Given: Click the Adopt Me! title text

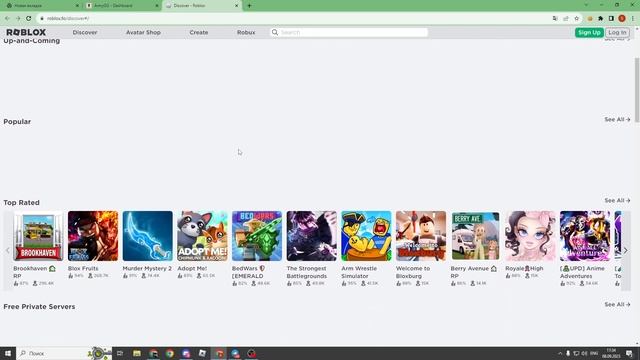Looking at the screenshot, I should (x=192, y=269).
